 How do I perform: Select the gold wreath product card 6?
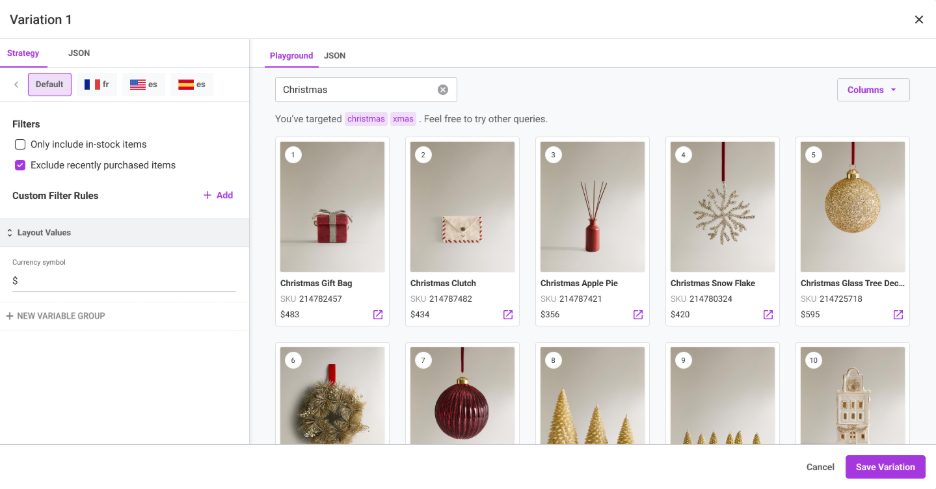[332, 395]
